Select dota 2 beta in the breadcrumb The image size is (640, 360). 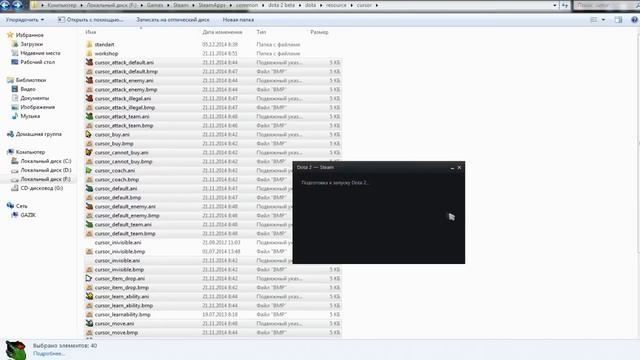tap(281, 5)
